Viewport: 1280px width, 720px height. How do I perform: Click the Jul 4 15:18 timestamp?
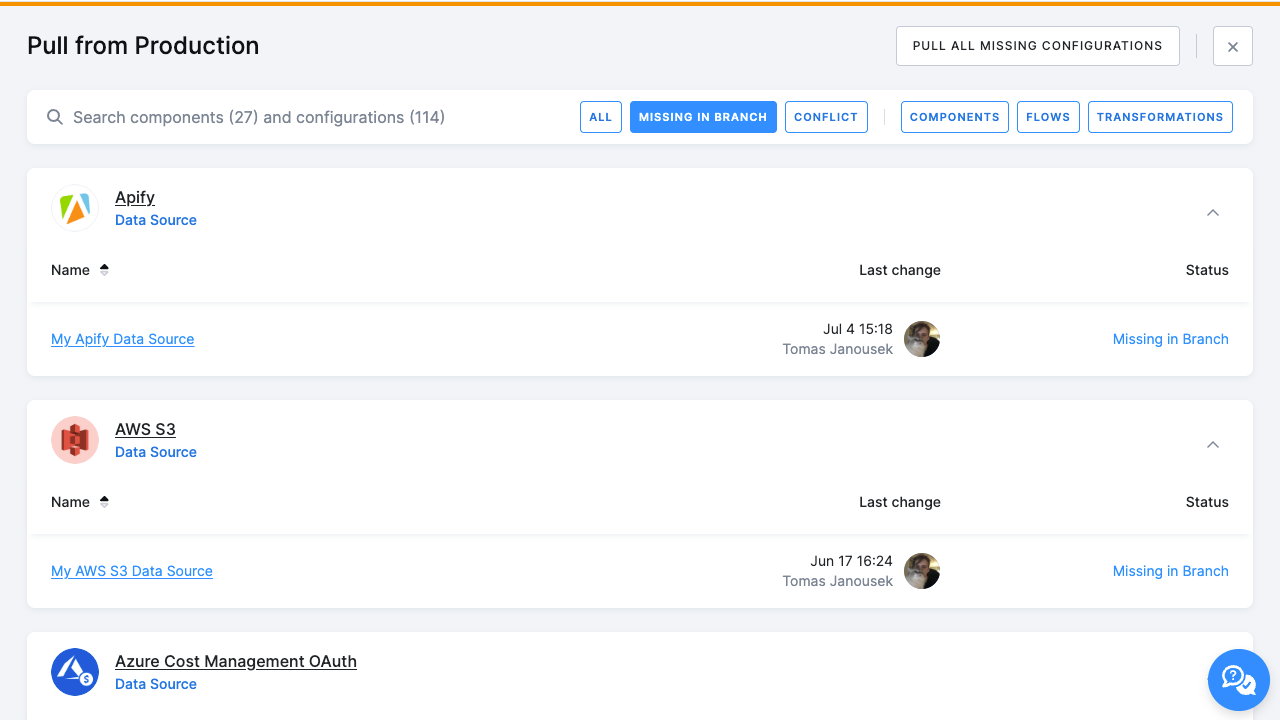click(858, 329)
